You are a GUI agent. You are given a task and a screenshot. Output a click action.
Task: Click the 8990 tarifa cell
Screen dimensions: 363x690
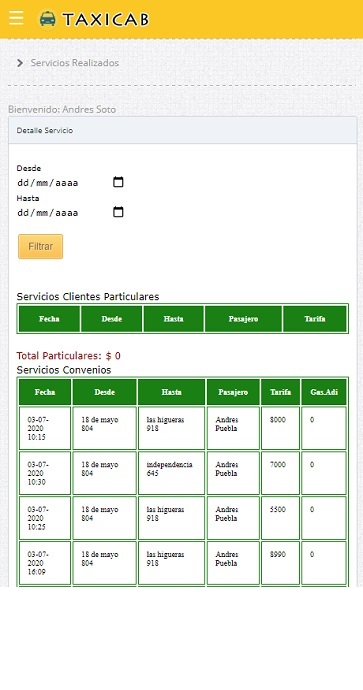(x=280, y=563)
